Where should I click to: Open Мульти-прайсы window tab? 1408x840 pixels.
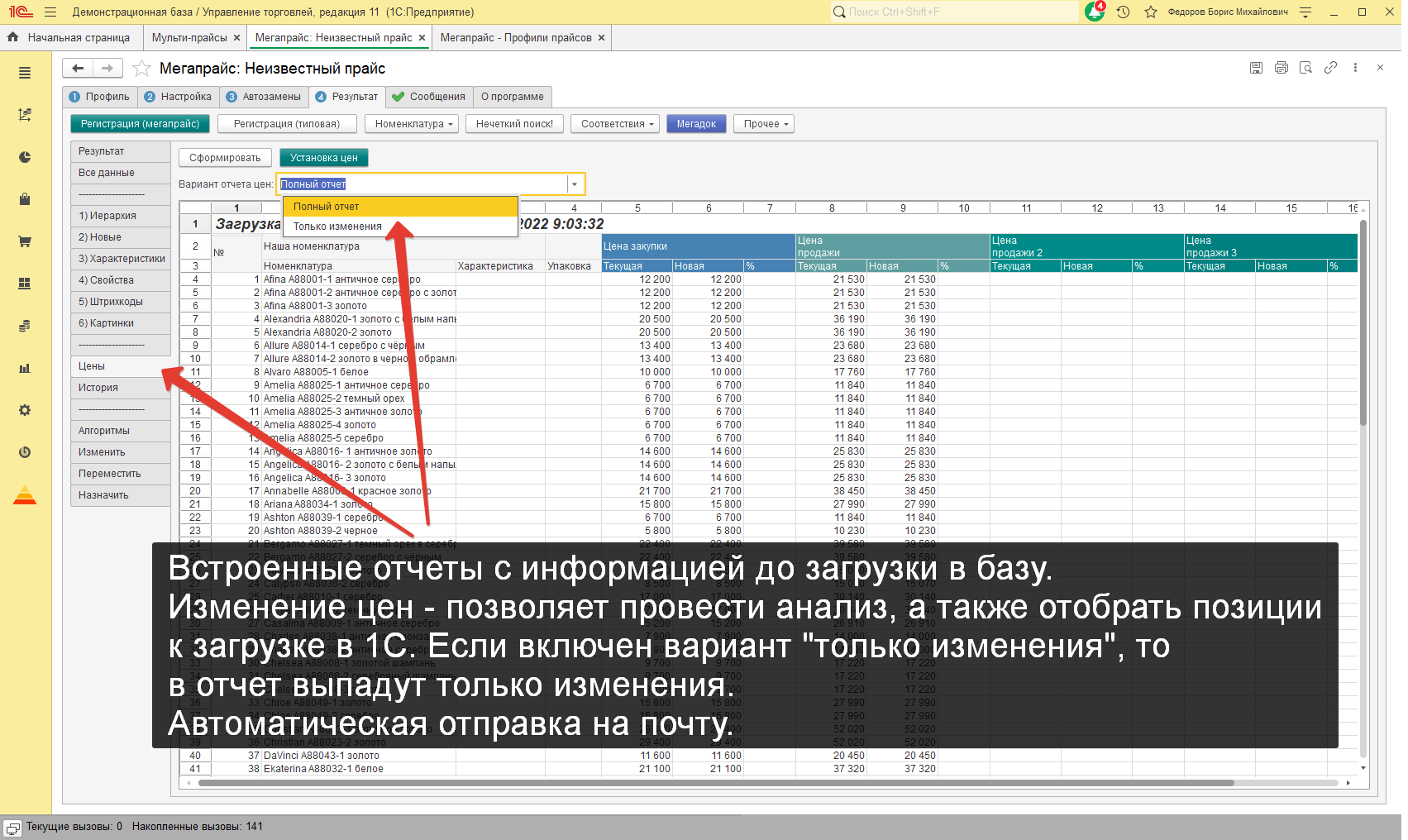click(189, 38)
